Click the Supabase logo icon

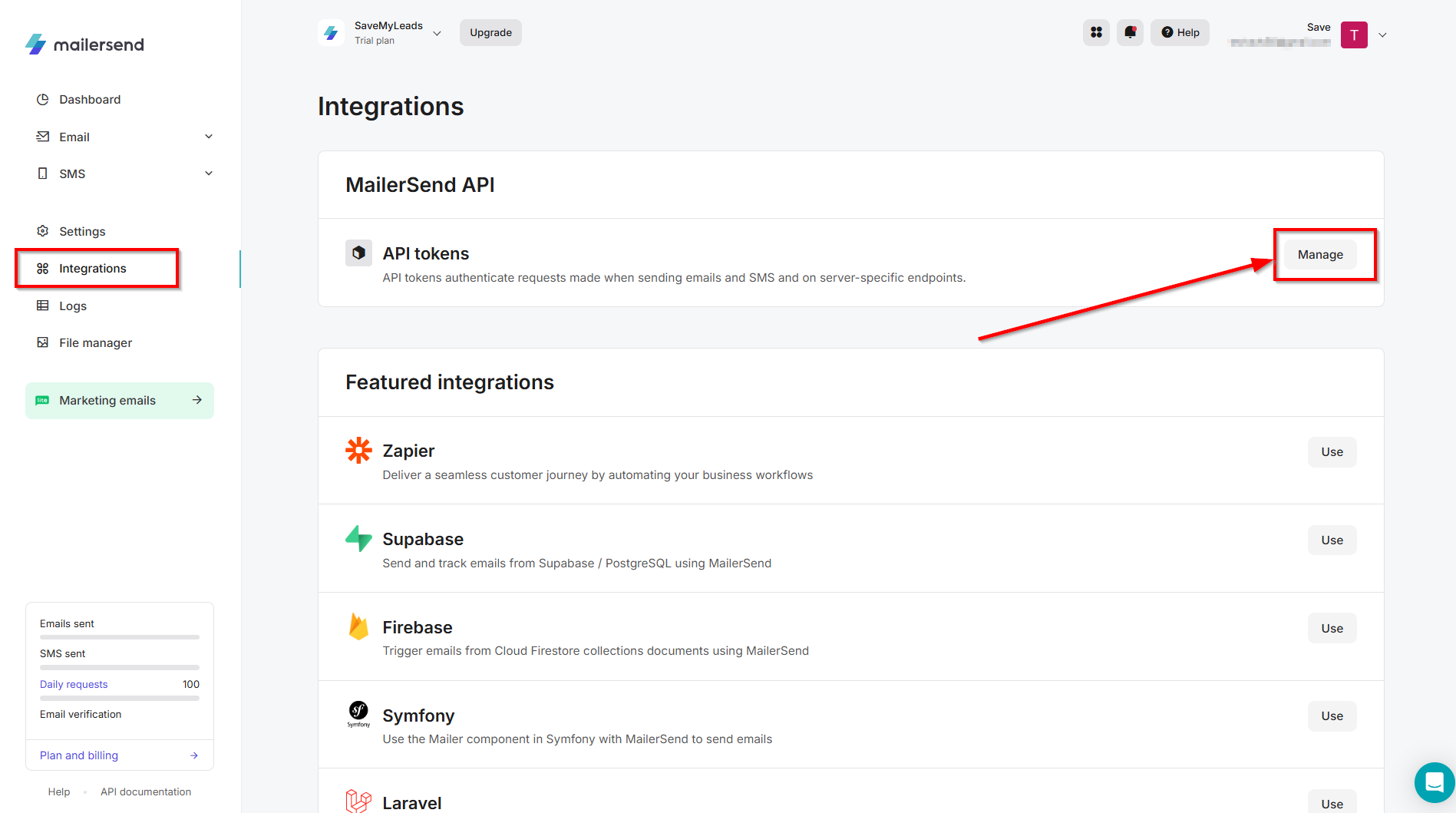(x=358, y=539)
